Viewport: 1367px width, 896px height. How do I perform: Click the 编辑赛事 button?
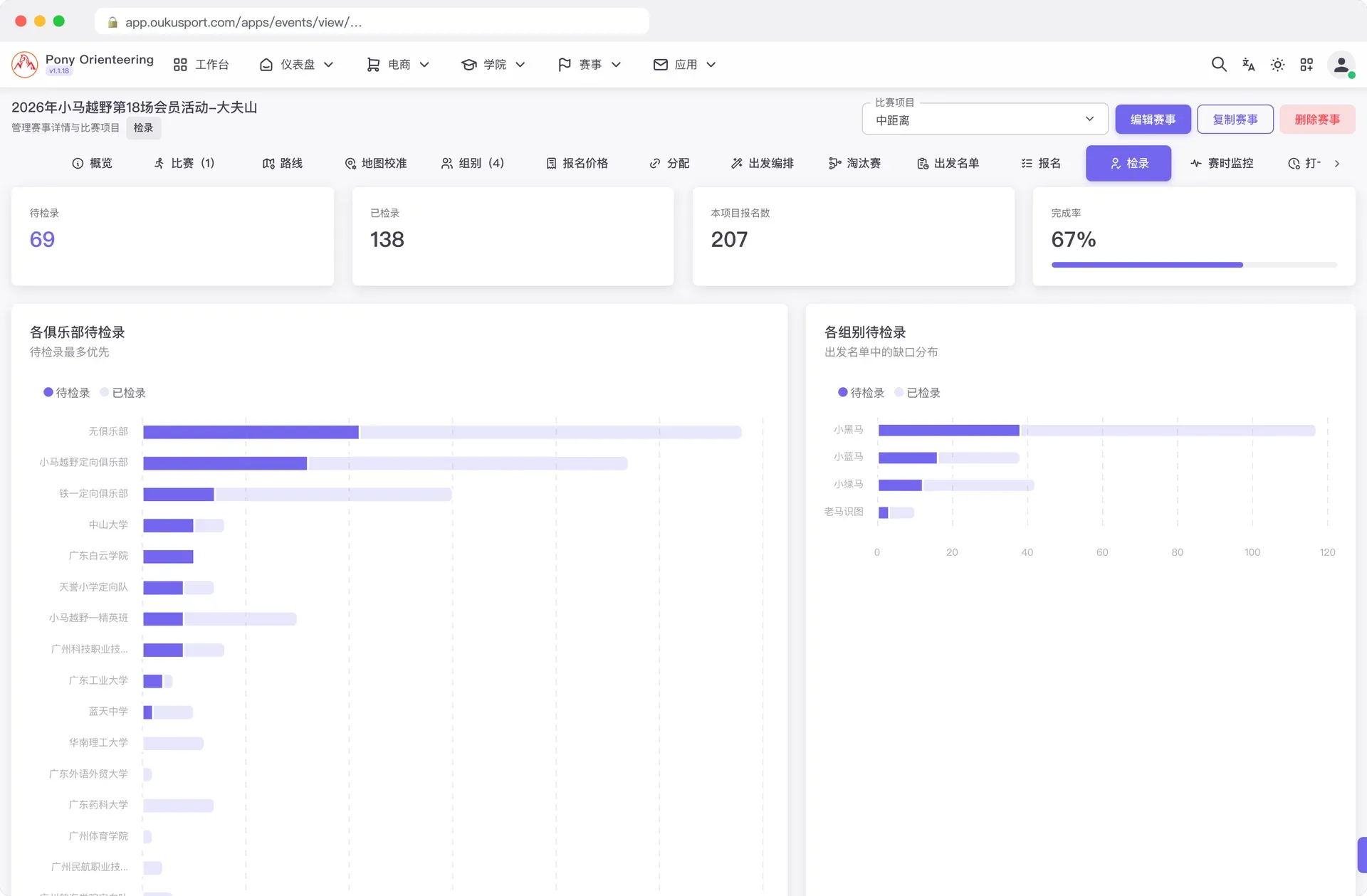click(1153, 120)
